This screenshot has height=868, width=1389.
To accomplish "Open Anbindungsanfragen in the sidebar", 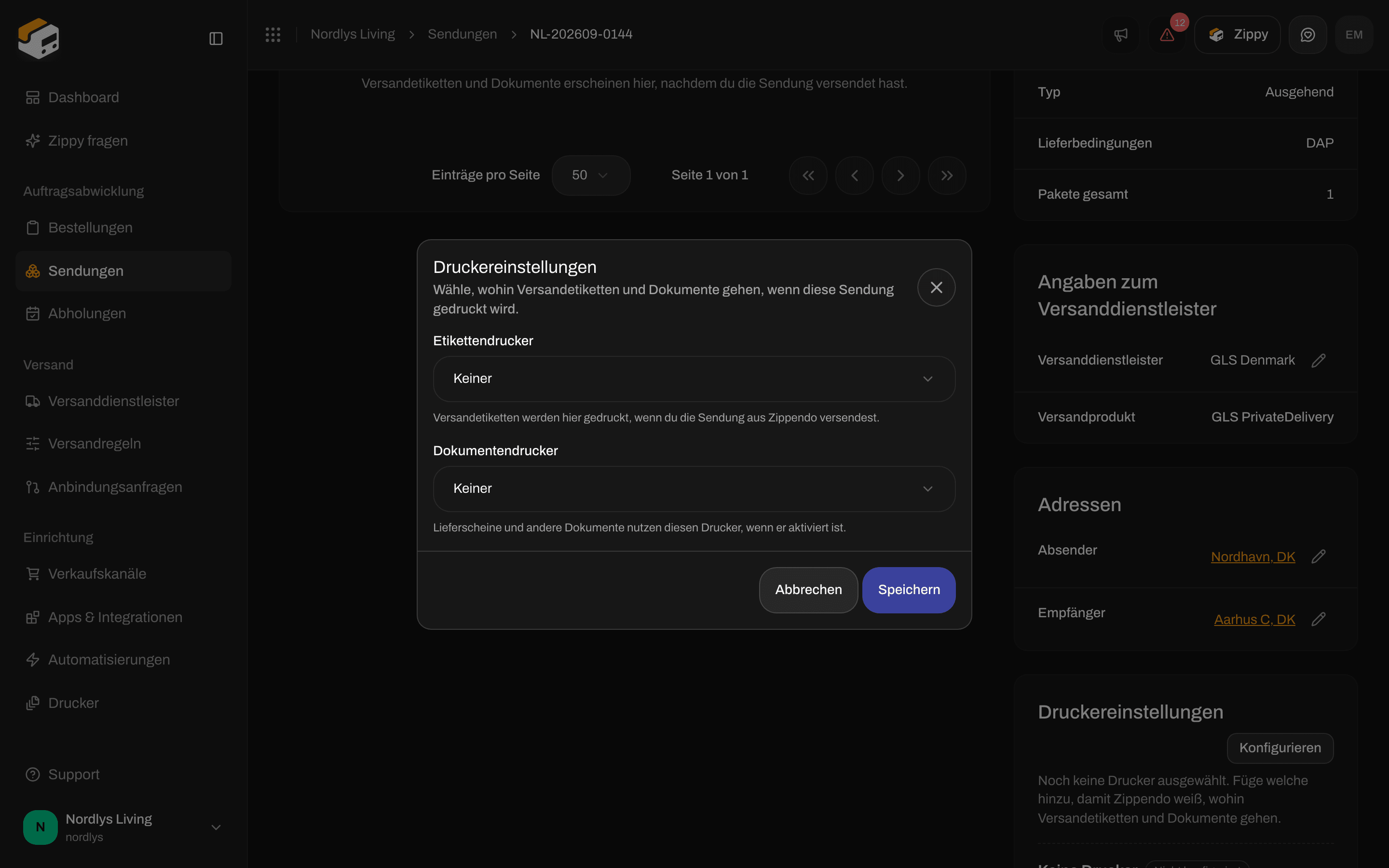I will coord(123,487).
